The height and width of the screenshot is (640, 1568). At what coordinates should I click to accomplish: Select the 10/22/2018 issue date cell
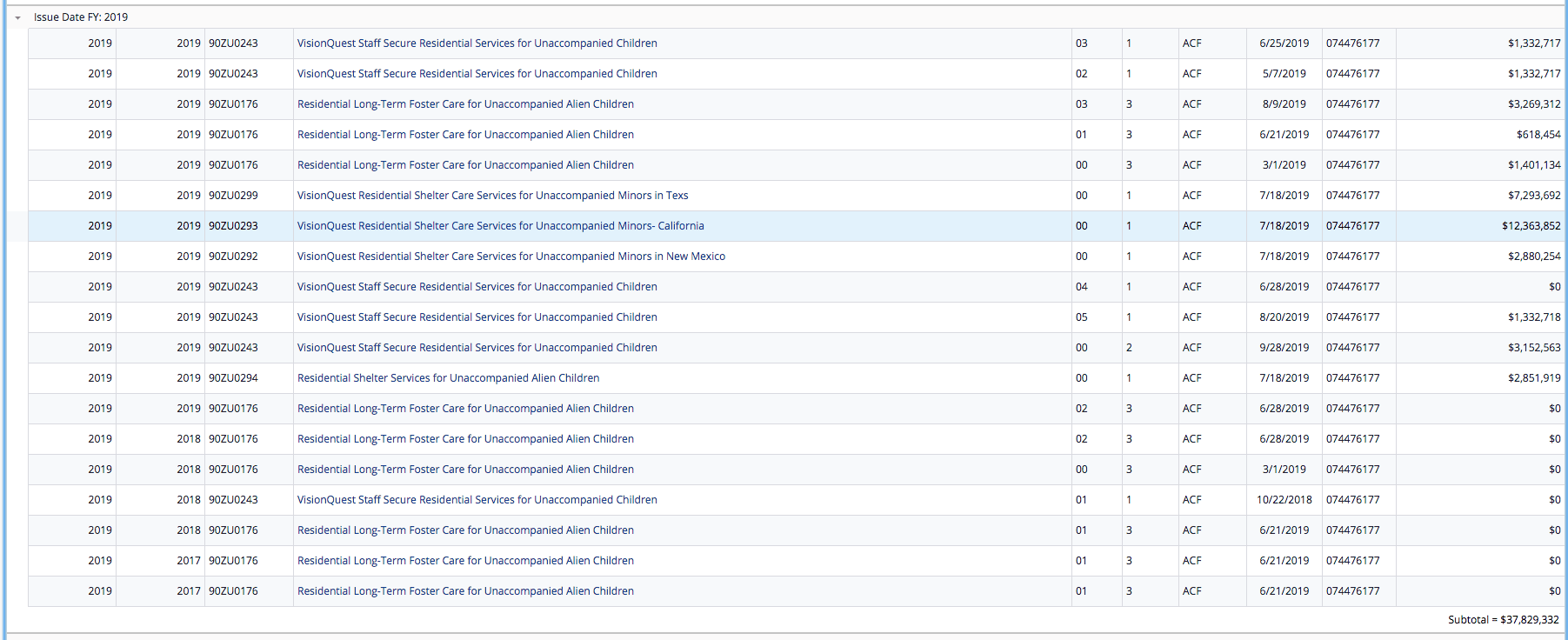(1284, 500)
